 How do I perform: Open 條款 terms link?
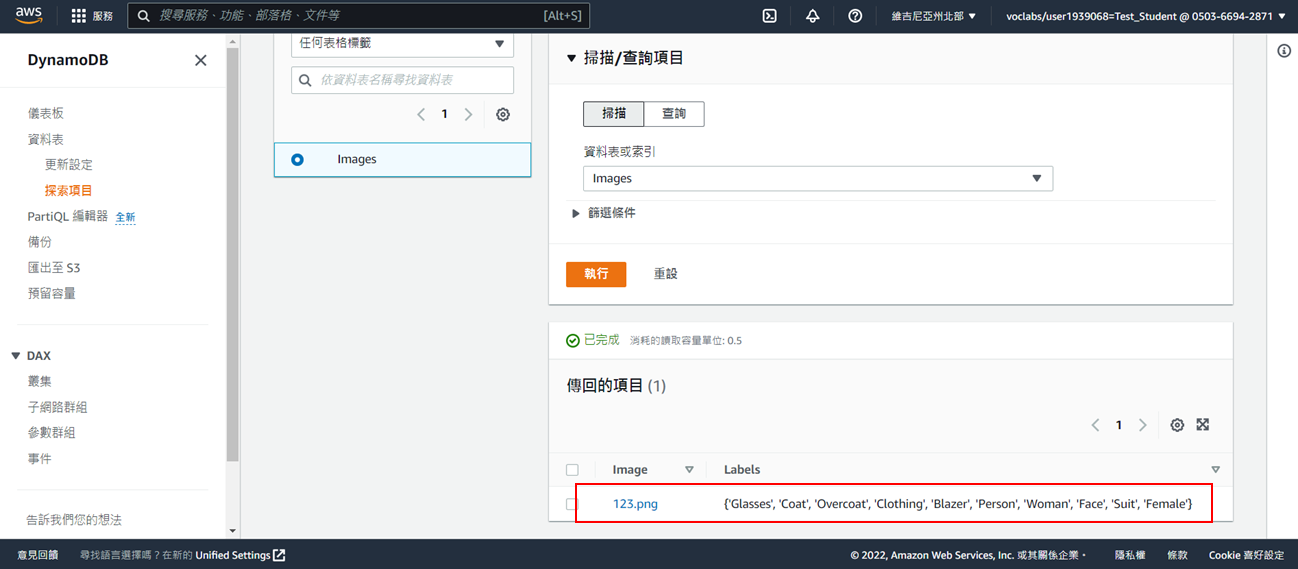point(1178,555)
